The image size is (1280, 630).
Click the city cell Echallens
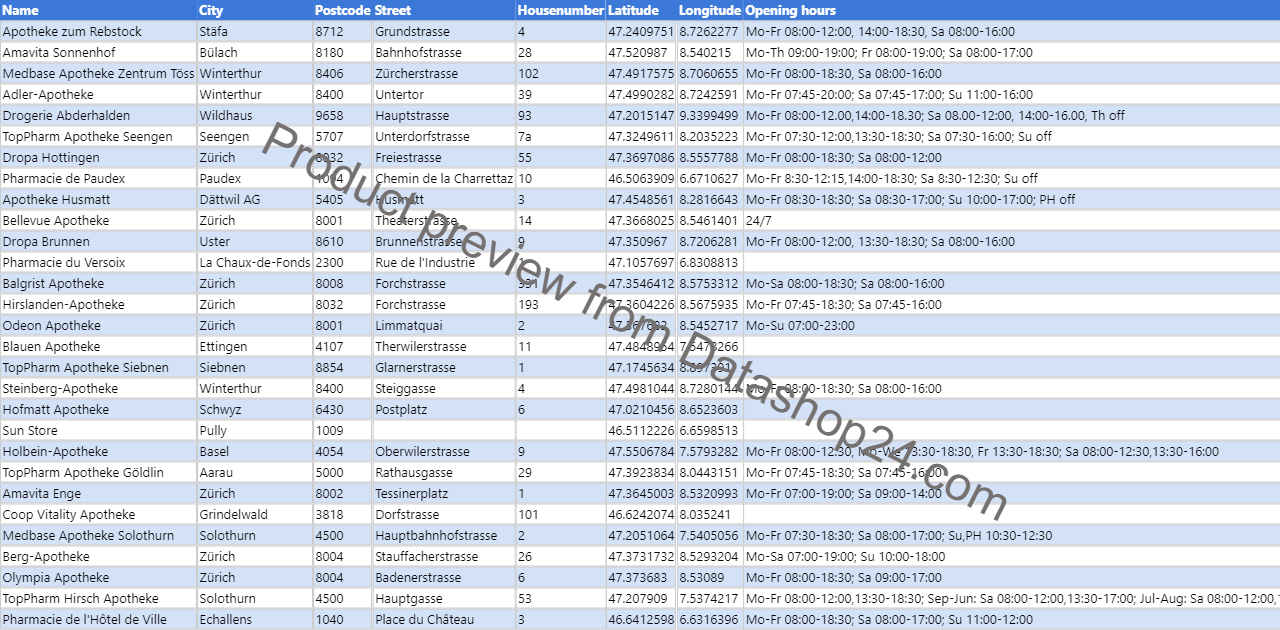pyautogui.click(x=254, y=620)
